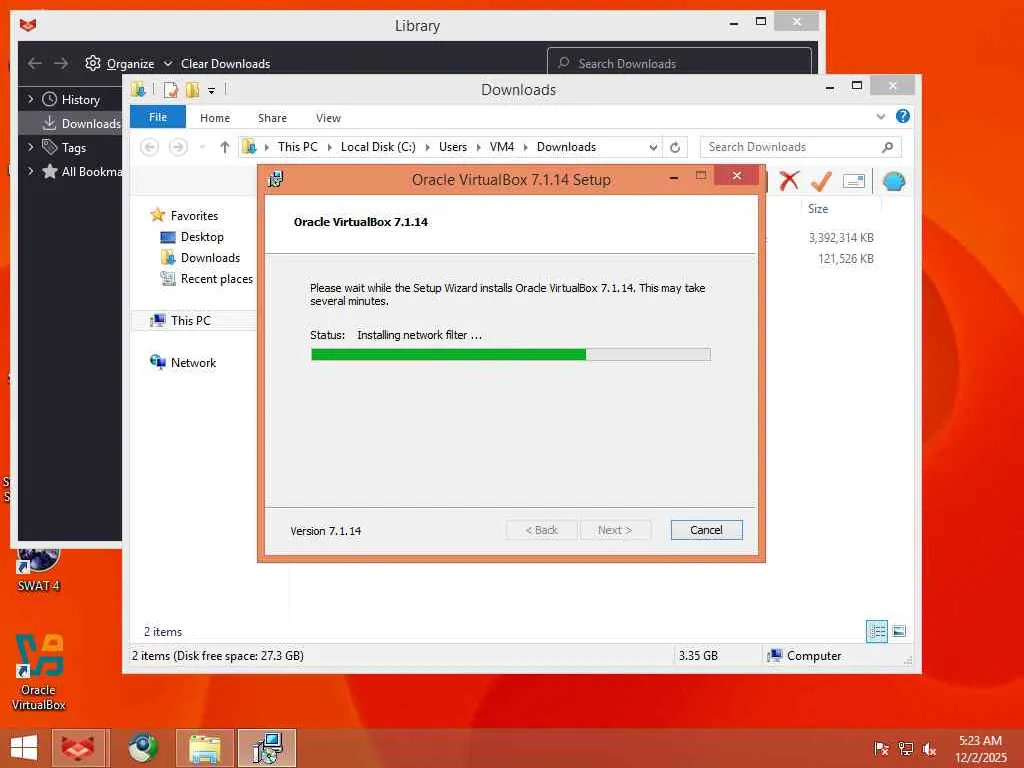Select Downloads in the Library sidebar

[71, 123]
